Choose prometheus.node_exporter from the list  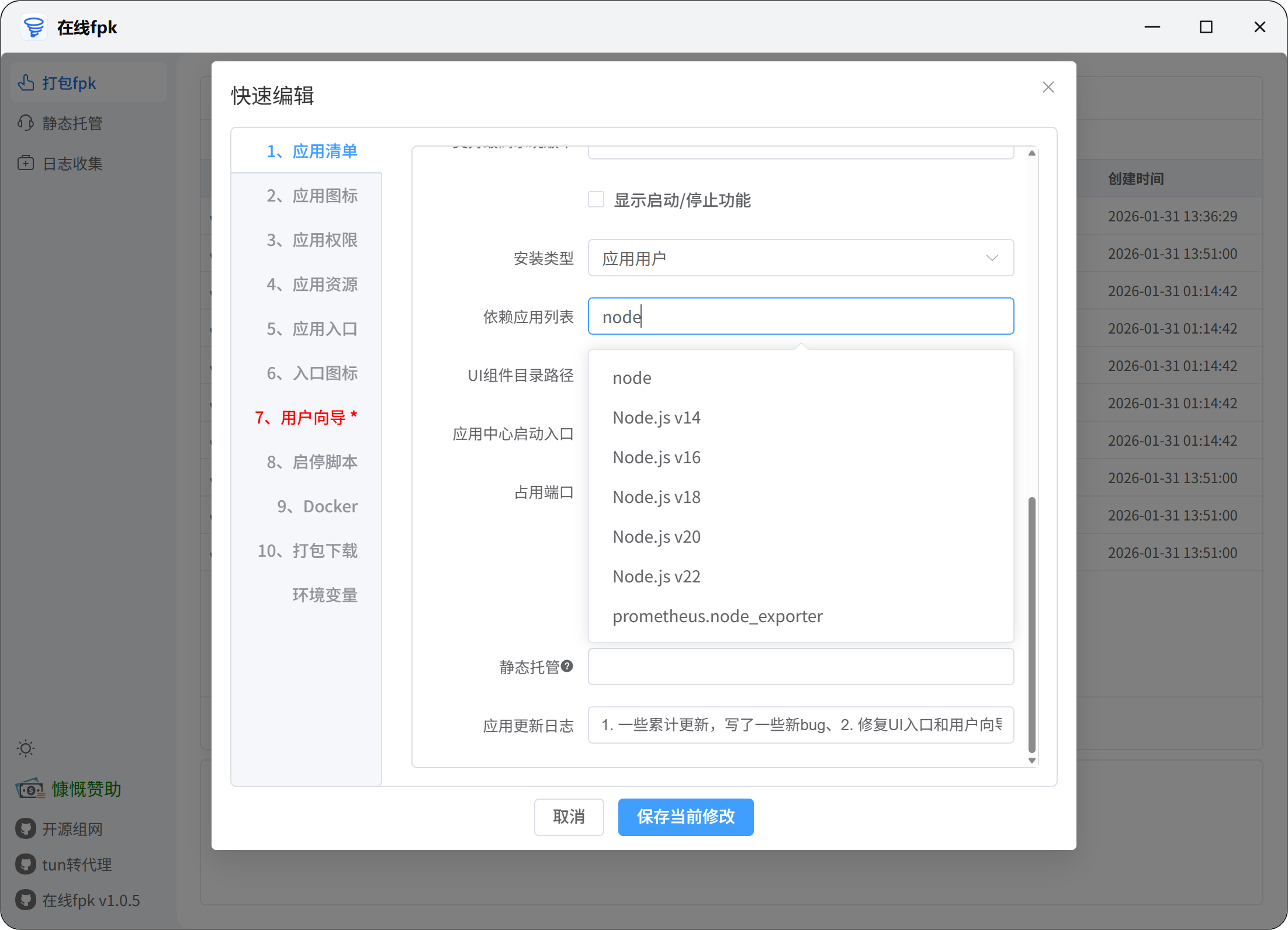[717, 616]
